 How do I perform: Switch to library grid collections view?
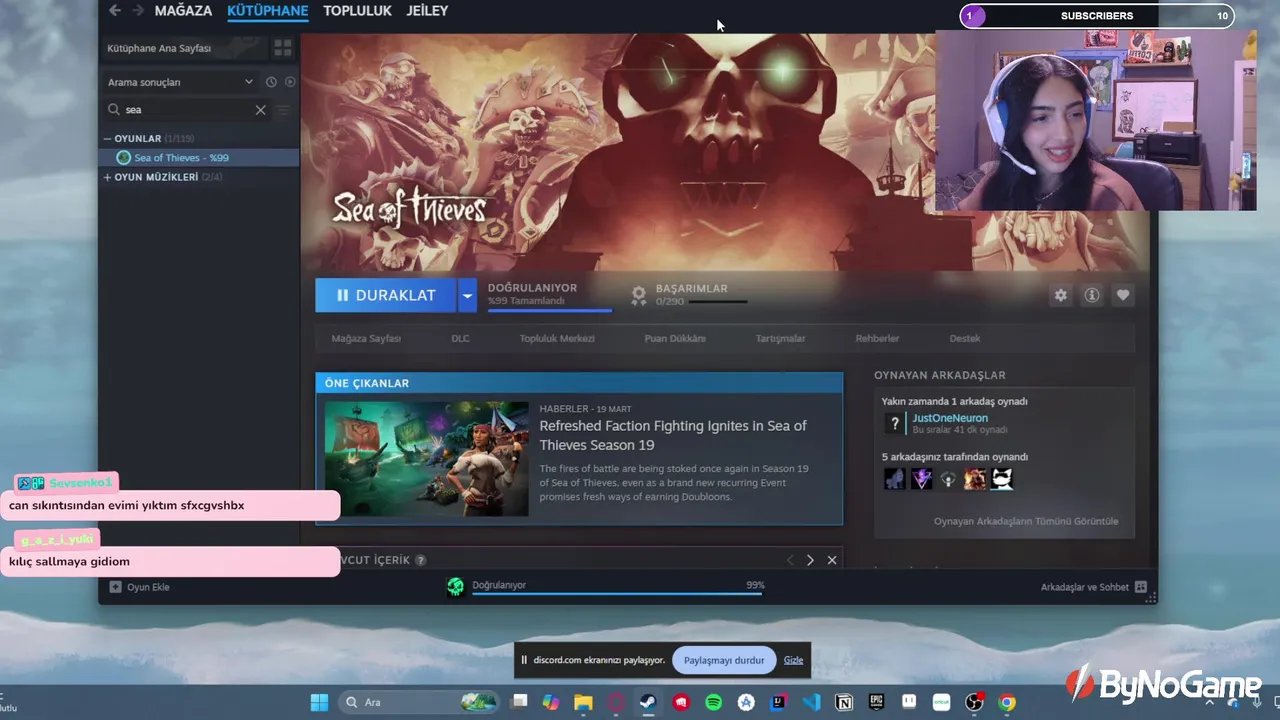(x=283, y=48)
